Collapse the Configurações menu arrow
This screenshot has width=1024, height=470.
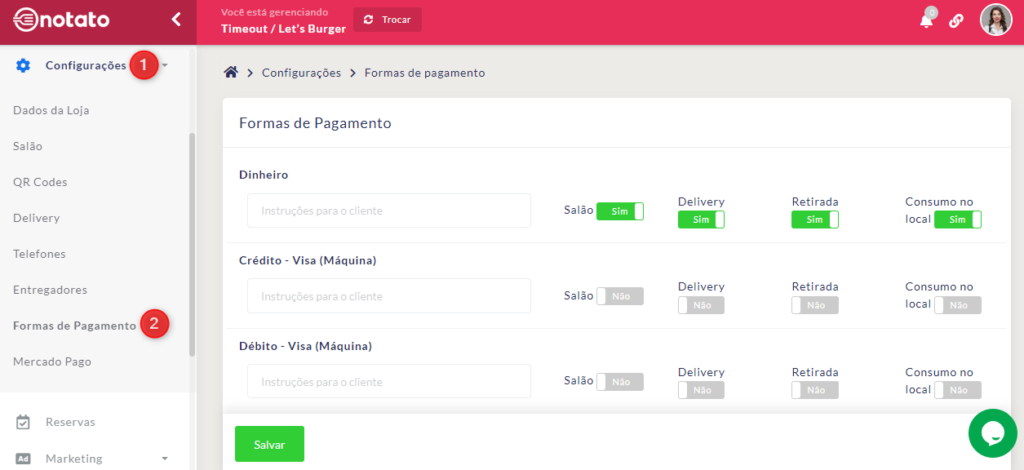click(x=165, y=66)
